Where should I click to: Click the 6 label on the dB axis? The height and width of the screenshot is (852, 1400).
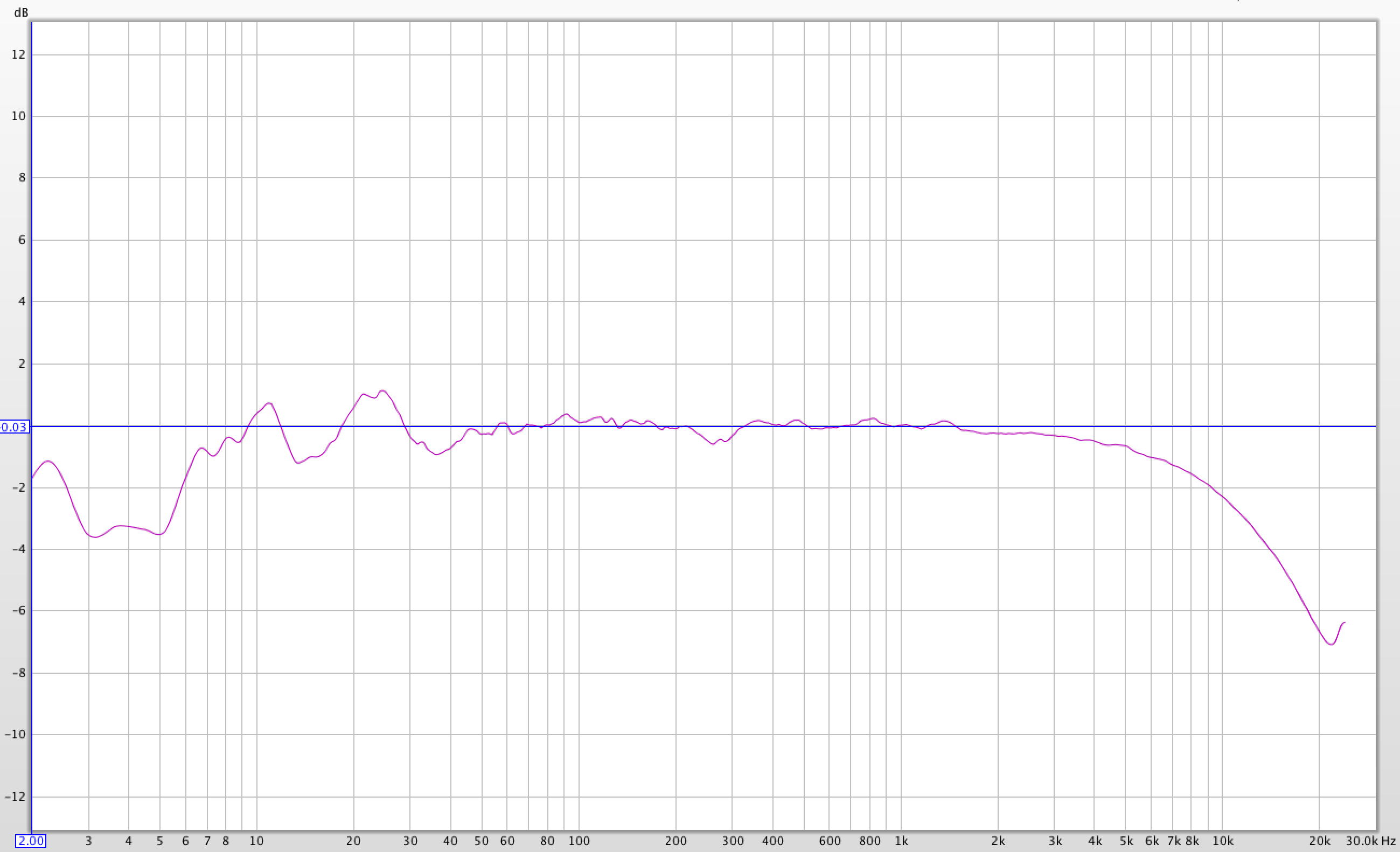pos(22,240)
